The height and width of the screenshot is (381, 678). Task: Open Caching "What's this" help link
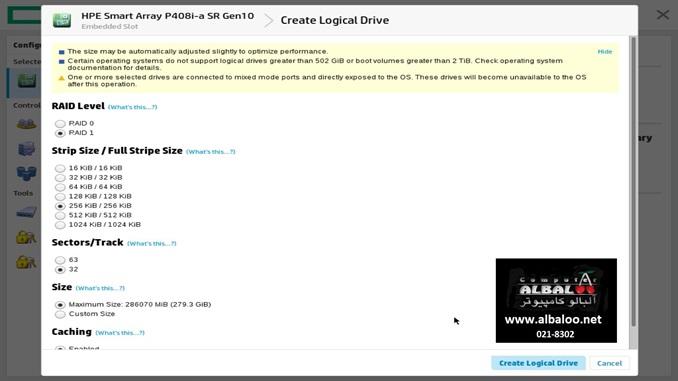pos(120,333)
